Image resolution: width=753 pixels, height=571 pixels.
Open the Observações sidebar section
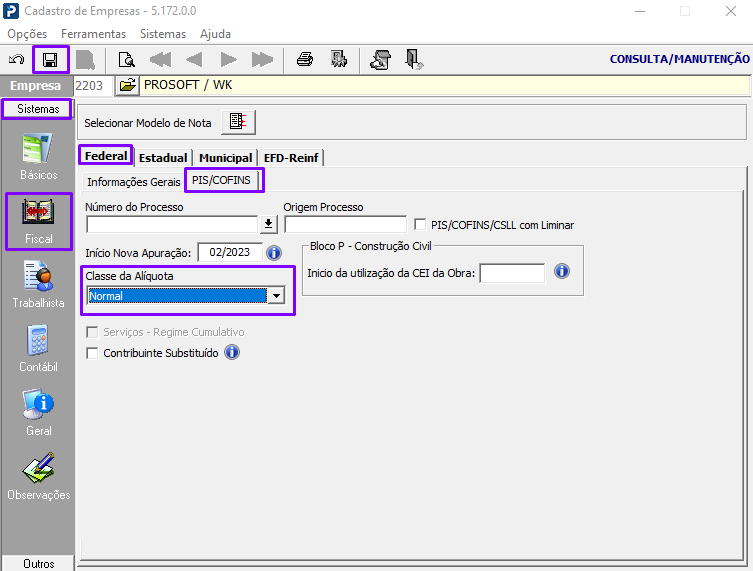pos(38,477)
